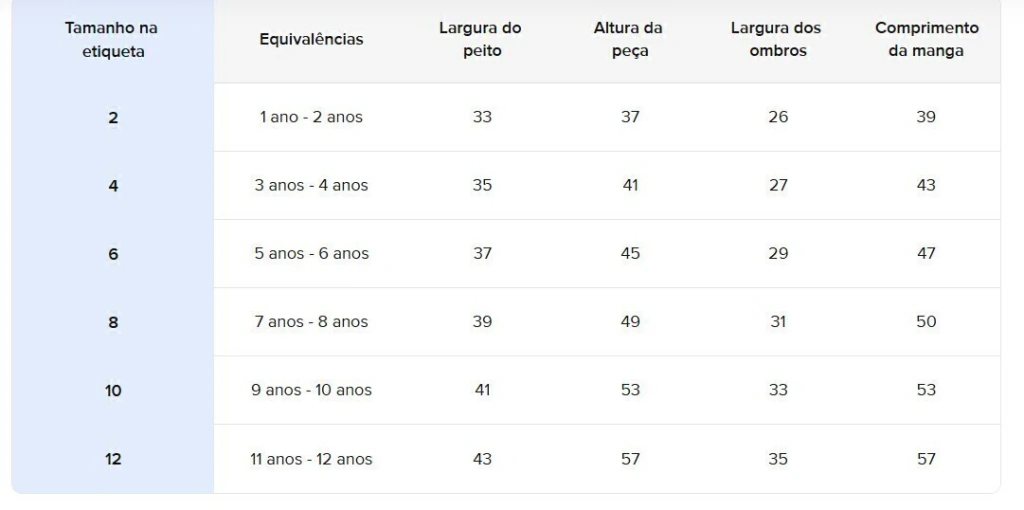Select the 'Altura da peça' header
Screen dimensions: 1024x510
pyautogui.click(x=628, y=40)
